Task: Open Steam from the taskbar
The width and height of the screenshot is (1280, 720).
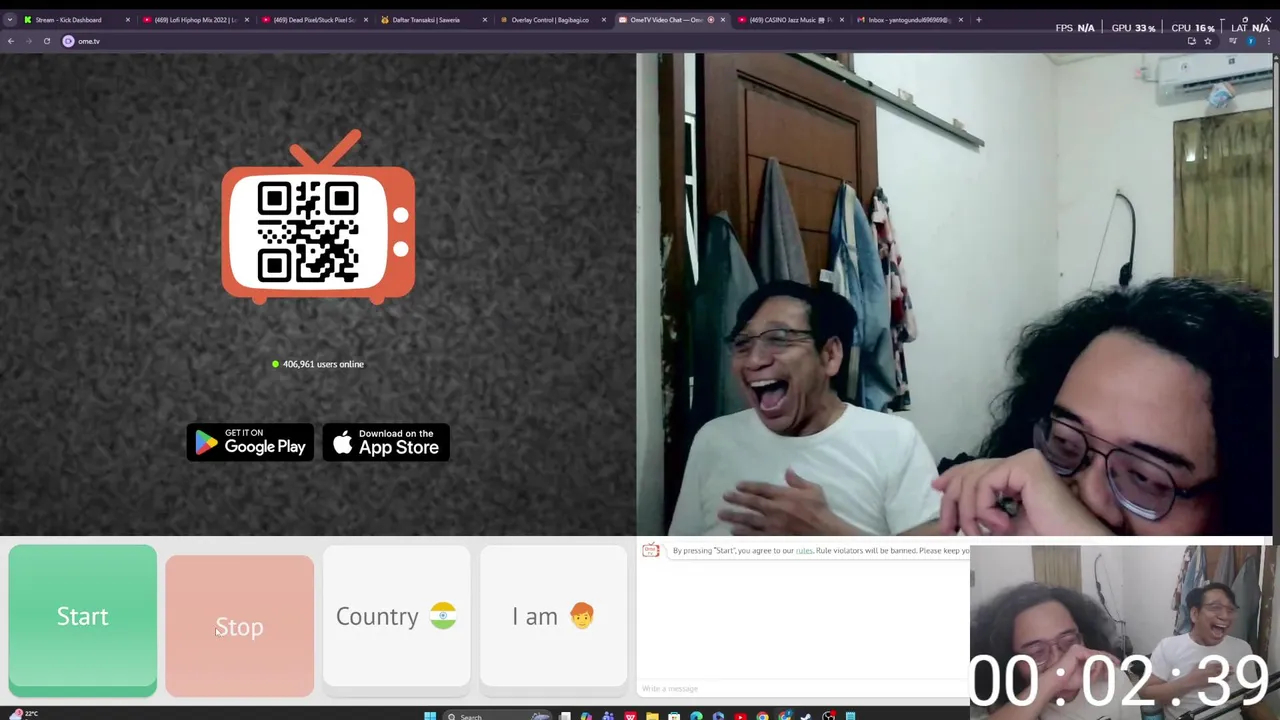Action: point(806,716)
